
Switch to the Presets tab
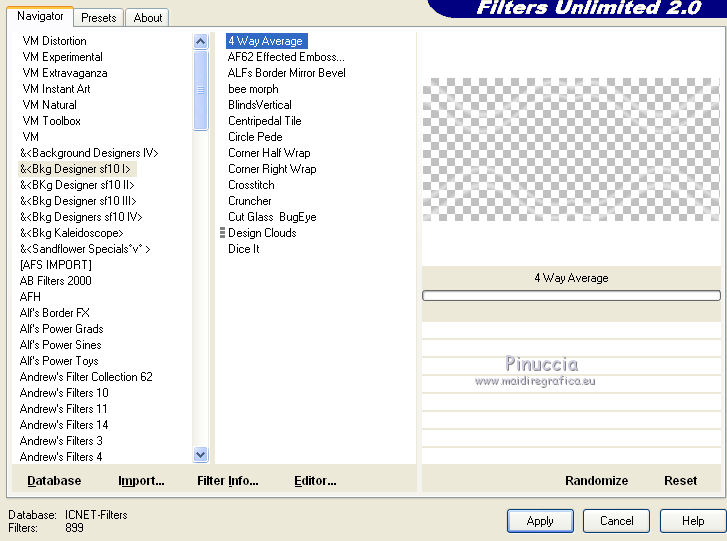(x=98, y=18)
